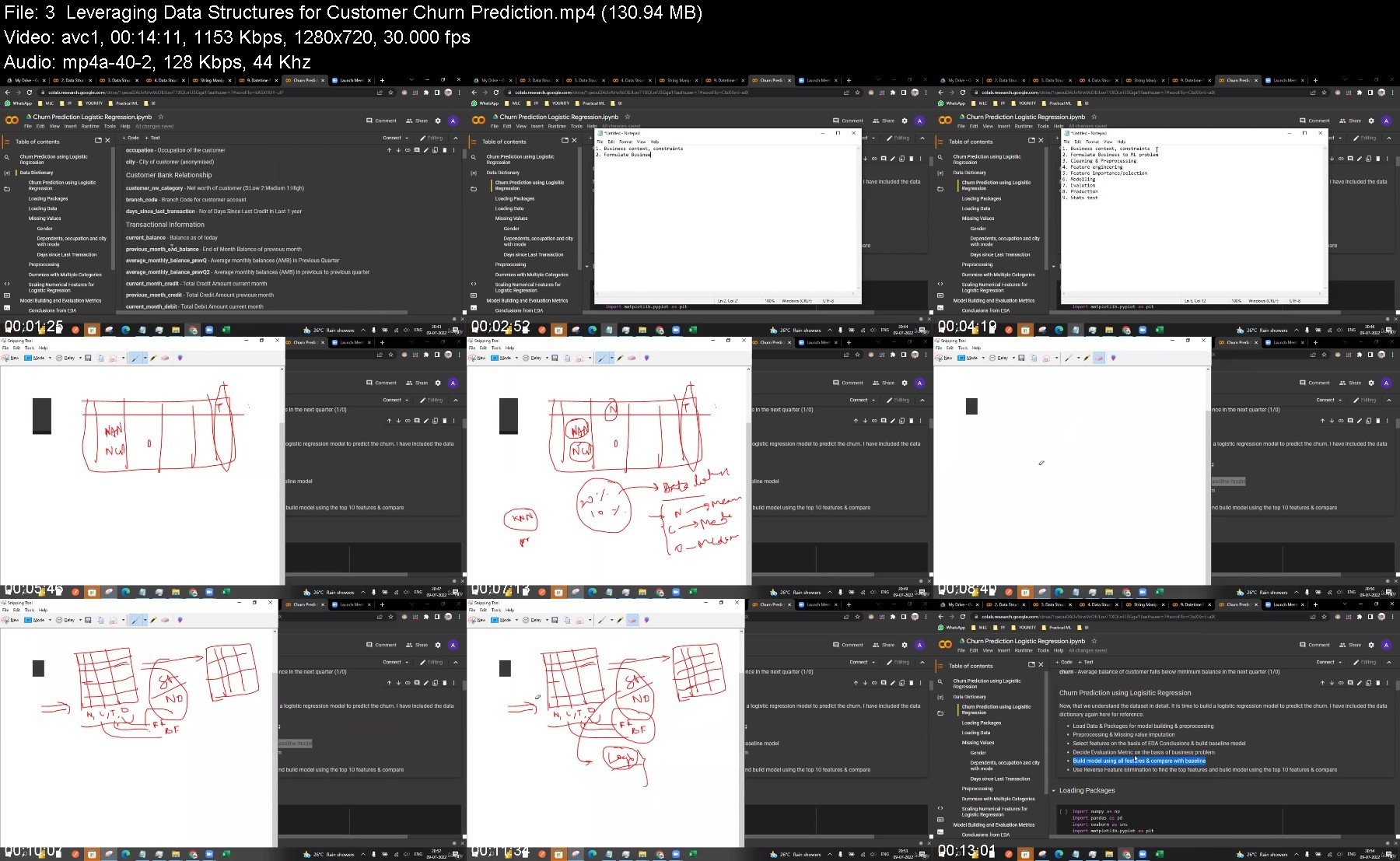Open Snipping Tool Help menu, 00:07:13 frame
This screenshot has height=861, width=1400.
(x=509, y=348)
